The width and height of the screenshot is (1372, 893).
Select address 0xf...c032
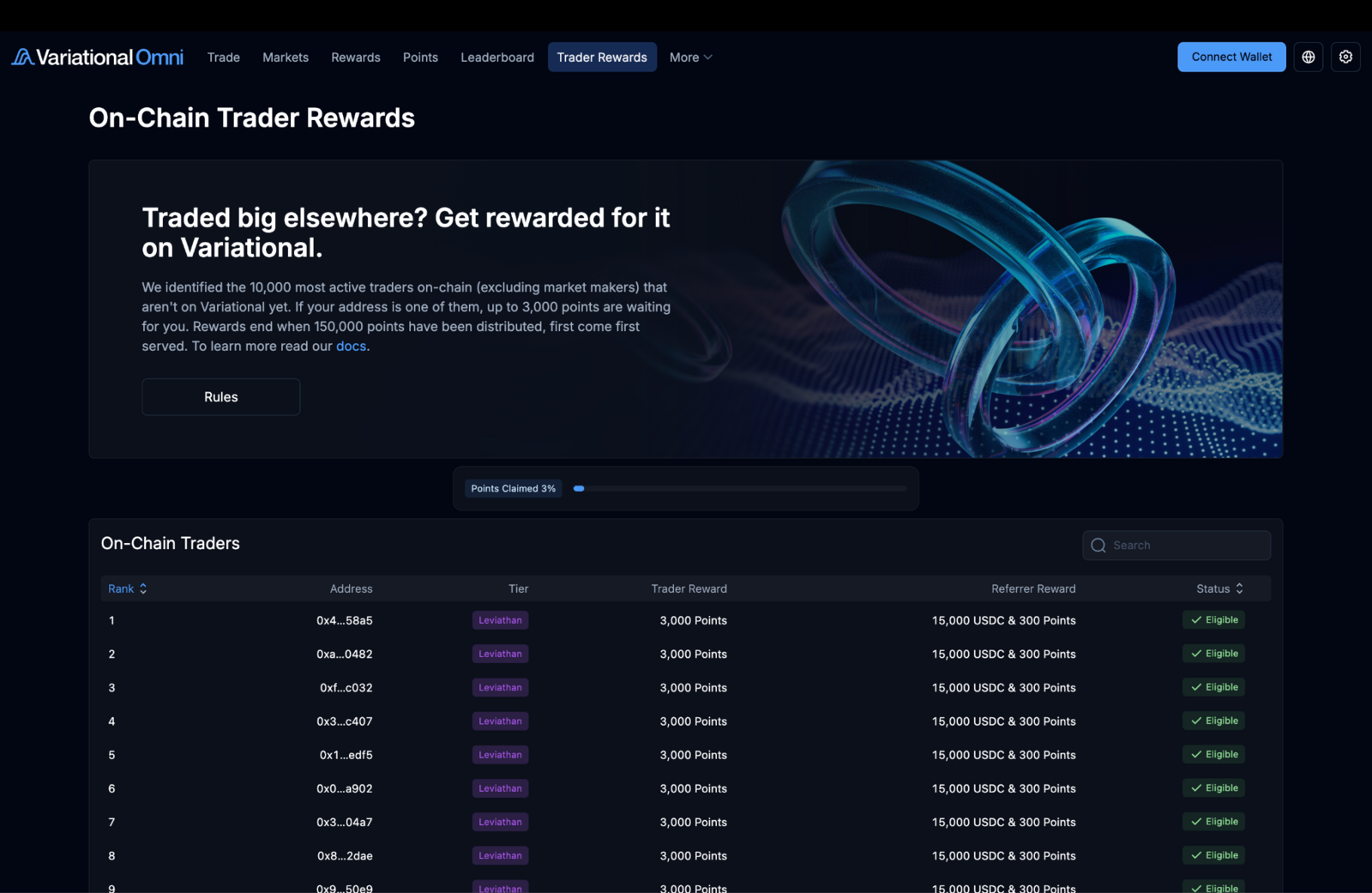click(x=346, y=688)
